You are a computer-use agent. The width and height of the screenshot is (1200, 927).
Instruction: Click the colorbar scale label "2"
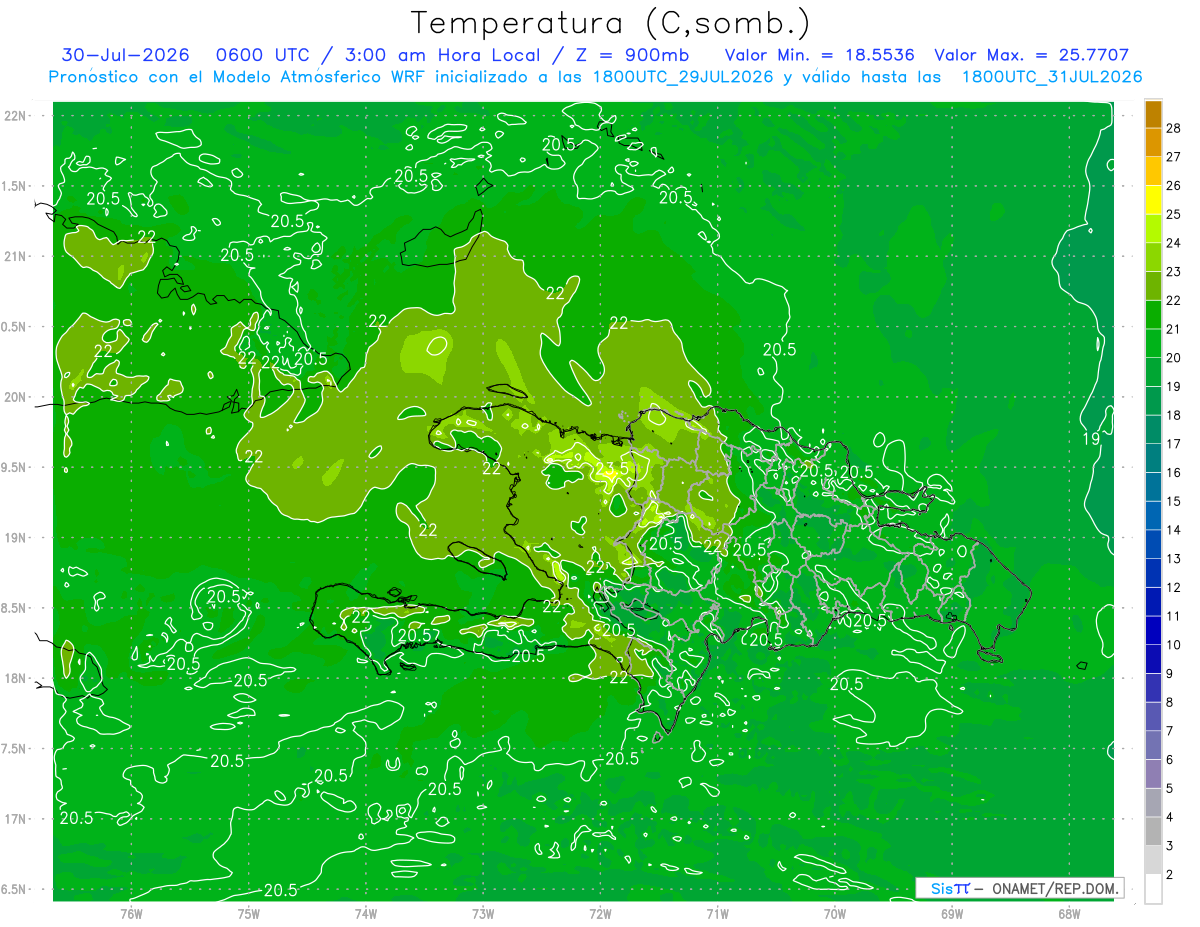[x=1170, y=875]
